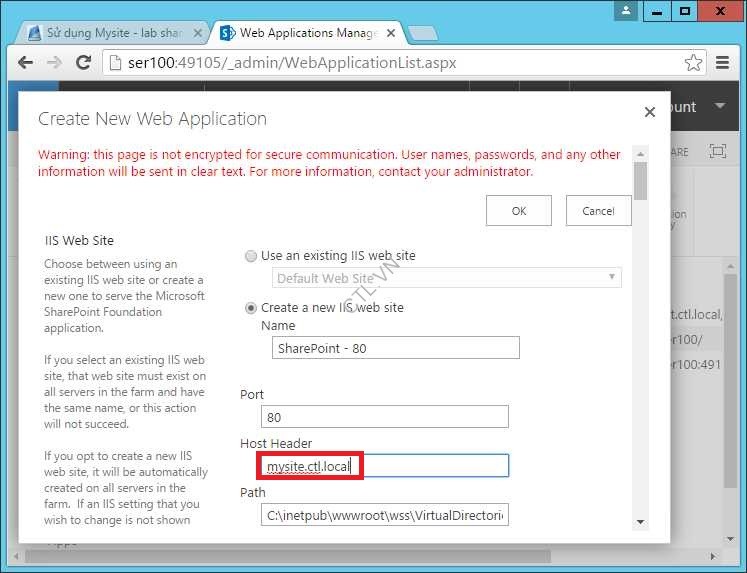Click the page horizontal scrollbar thumb

(x=288, y=556)
